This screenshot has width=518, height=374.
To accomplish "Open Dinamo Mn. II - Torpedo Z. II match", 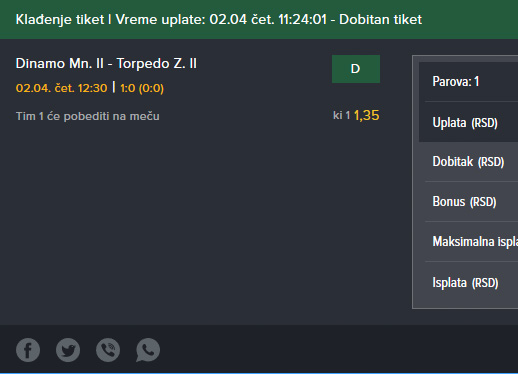I will click(x=106, y=63).
